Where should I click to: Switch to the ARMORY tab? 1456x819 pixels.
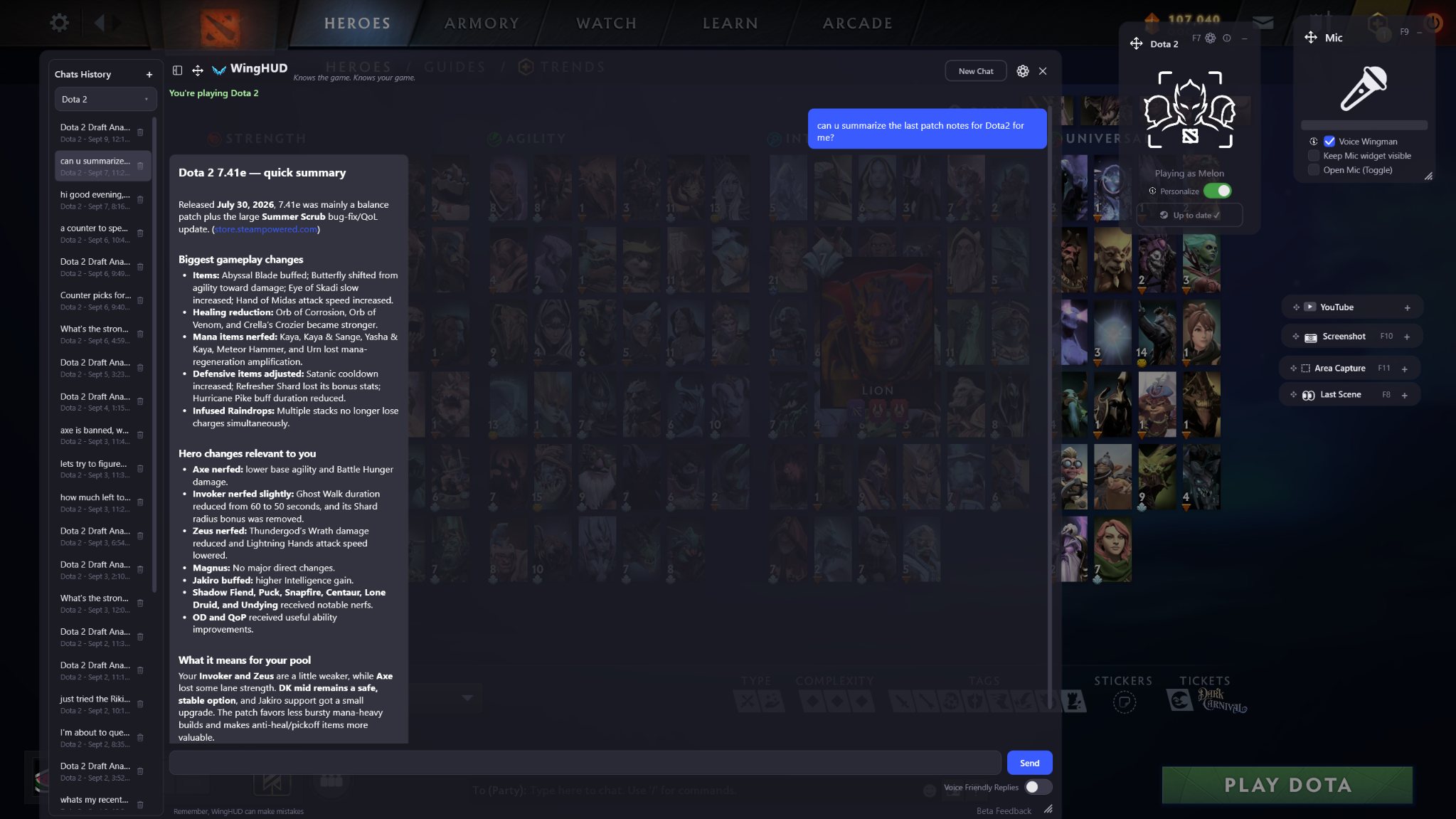pyautogui.click(x=482, y=23)
